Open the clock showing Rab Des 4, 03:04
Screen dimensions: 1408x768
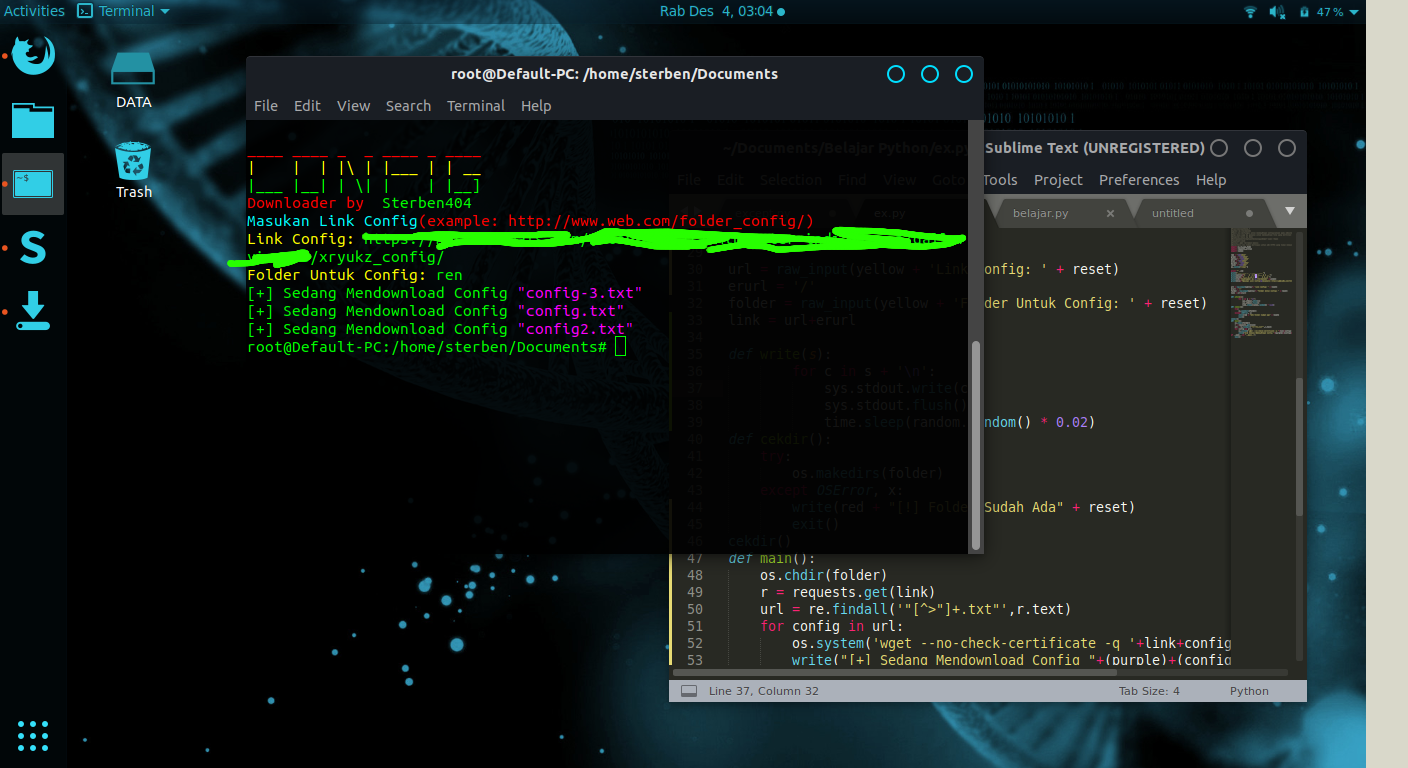coord(722,12)
